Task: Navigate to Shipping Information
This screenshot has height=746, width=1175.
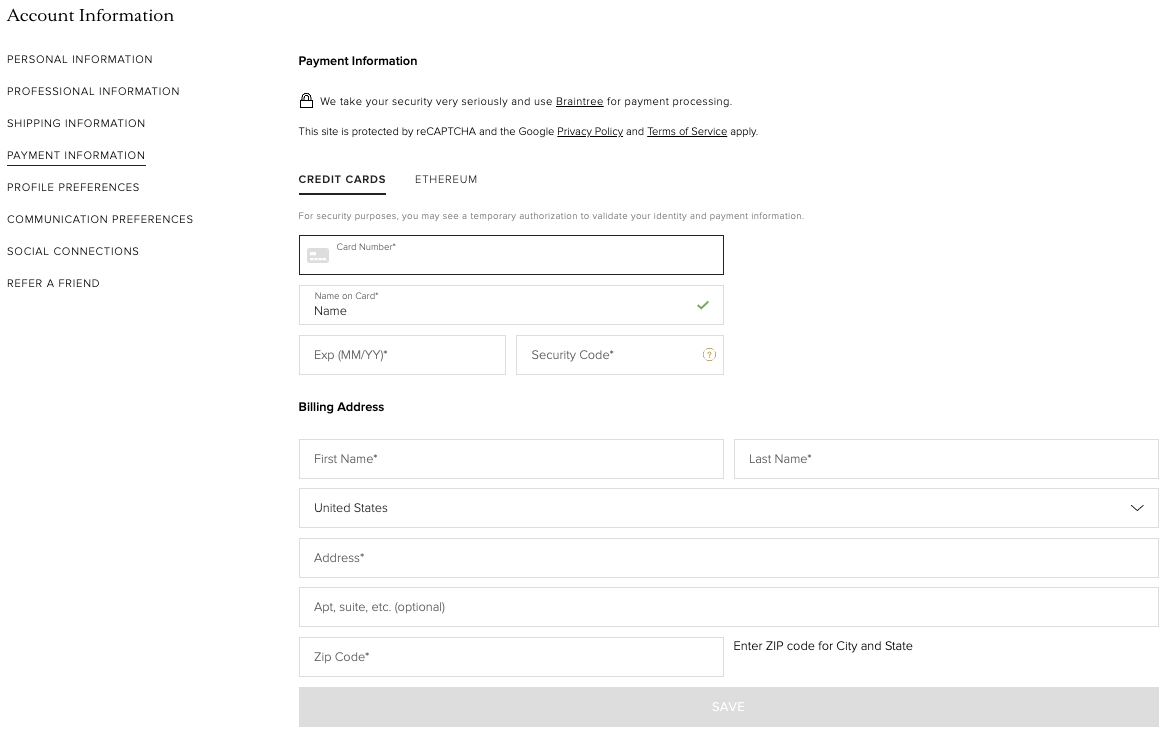Action: 76,123
